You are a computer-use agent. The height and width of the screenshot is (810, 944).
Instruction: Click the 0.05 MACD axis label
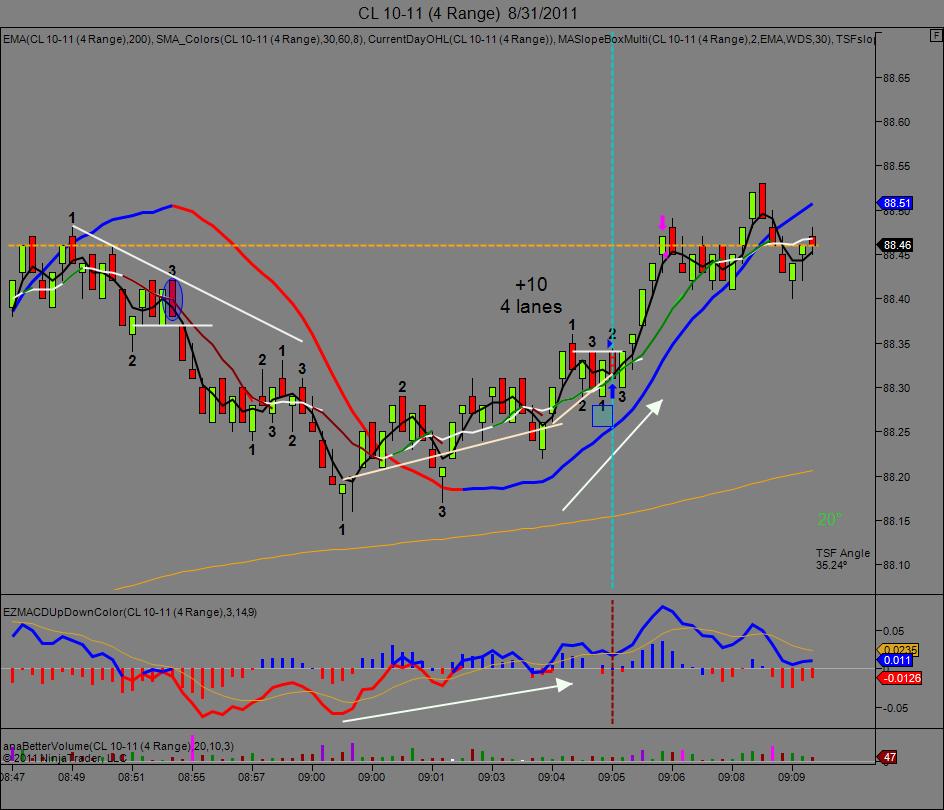pos(893,631)
